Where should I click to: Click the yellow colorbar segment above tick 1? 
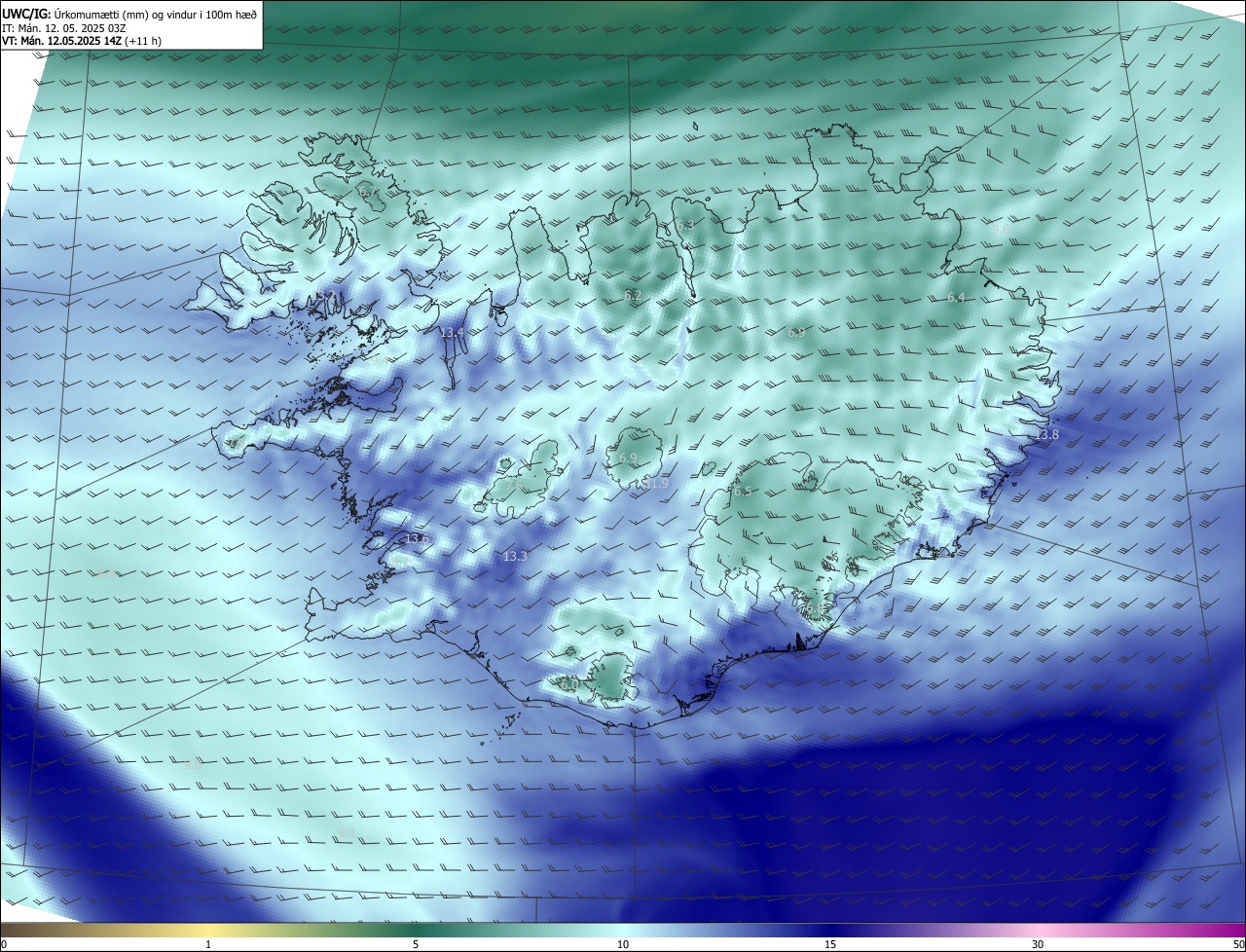click(x=208, y=931)
